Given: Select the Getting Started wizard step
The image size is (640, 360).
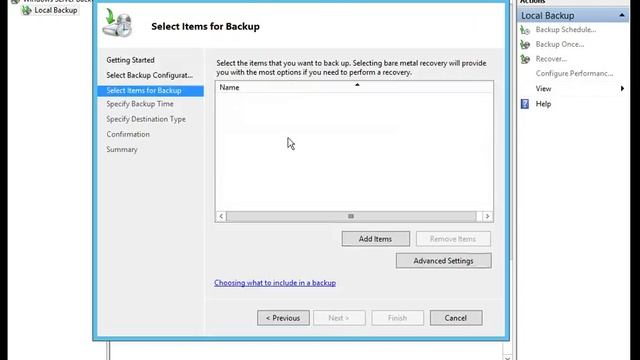Looking at the screenshot, I should pyautogui.click(x=131, y=60).
